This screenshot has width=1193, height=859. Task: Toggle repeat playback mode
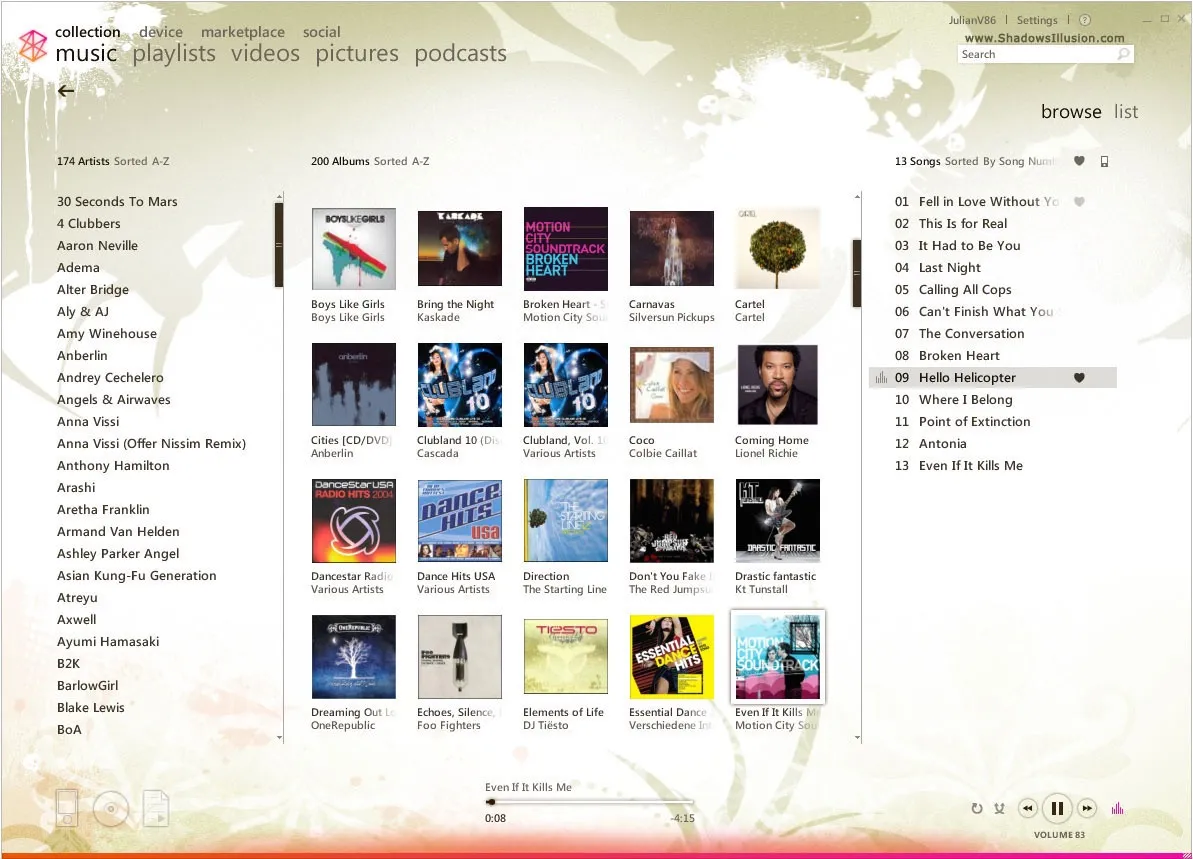coord(977,807)
